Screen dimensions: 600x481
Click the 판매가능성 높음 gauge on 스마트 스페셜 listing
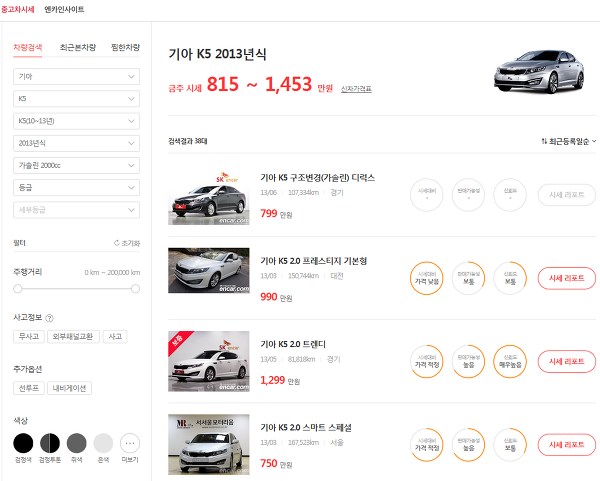click(468, 445)
